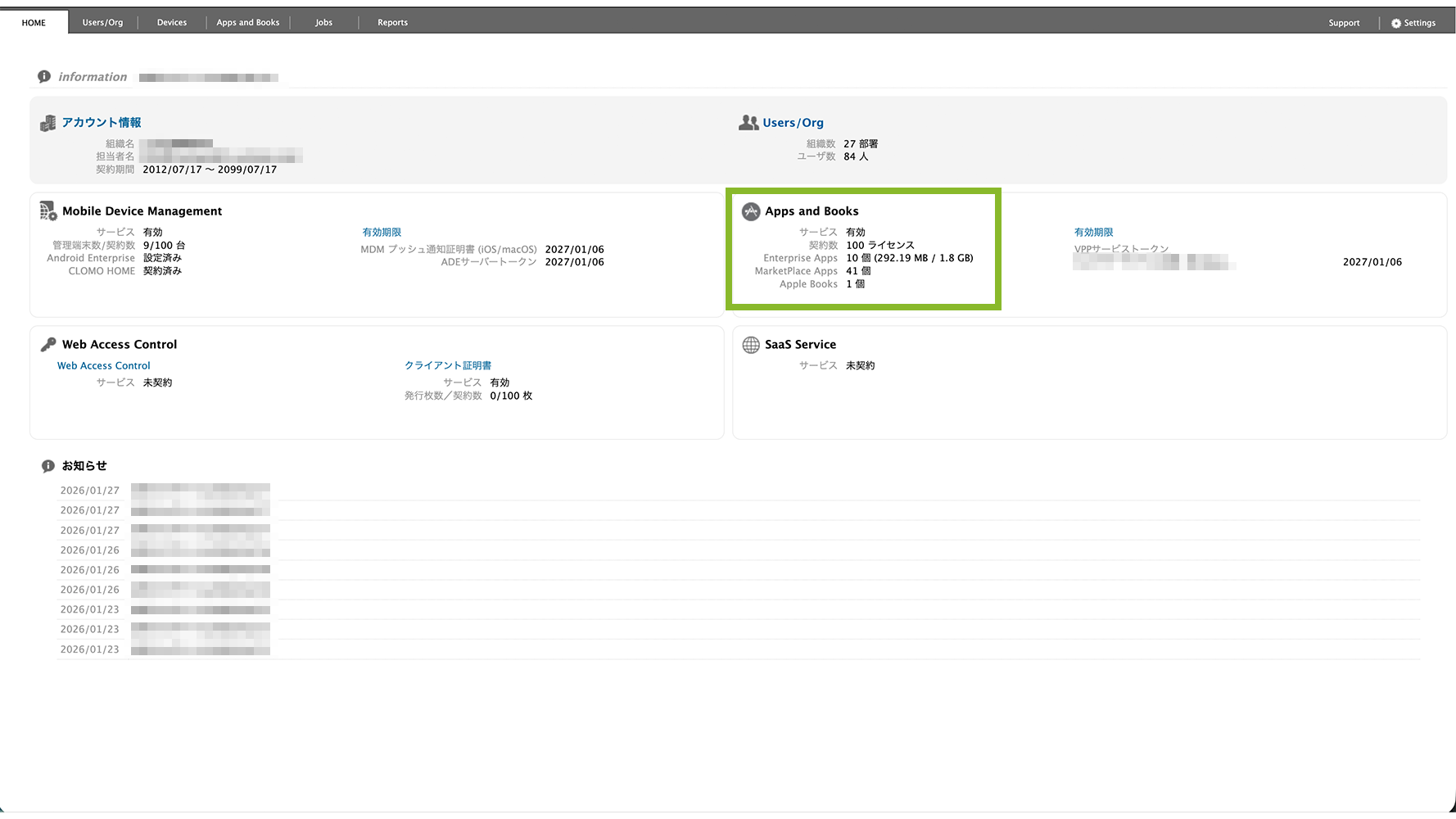Switch to the Devices tab
Viewport: 1456px width, 819px height.
tap(172, 23)
